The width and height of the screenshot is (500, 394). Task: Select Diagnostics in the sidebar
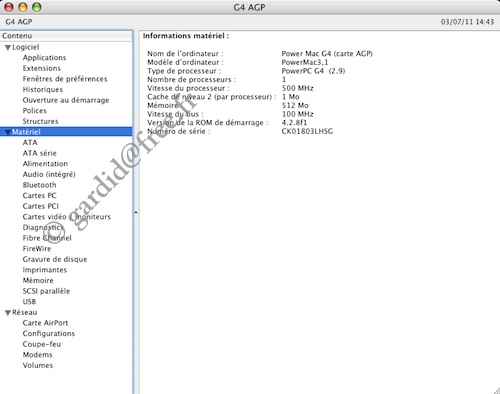[43, 228]
